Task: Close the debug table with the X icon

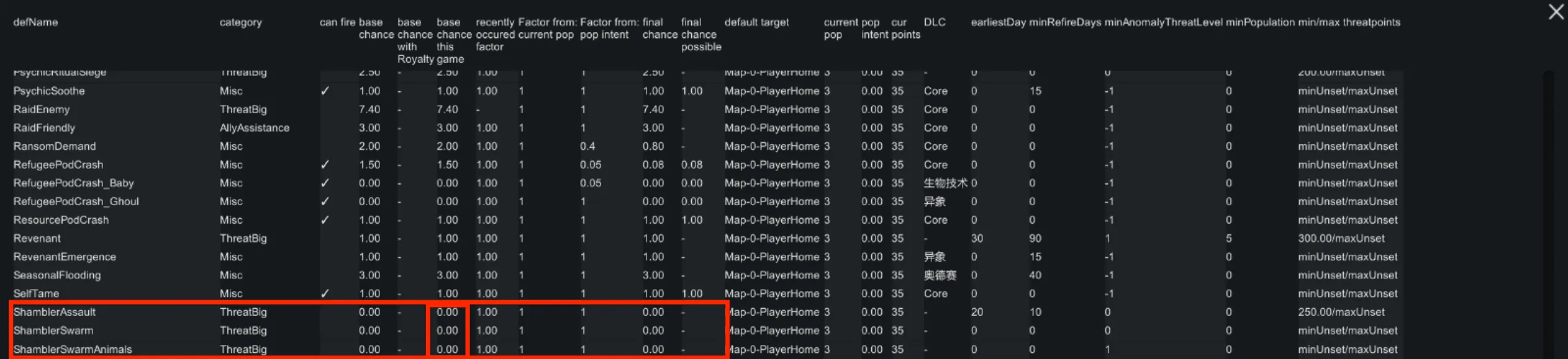Action: pyautogui.click(x=1556, y=12)
